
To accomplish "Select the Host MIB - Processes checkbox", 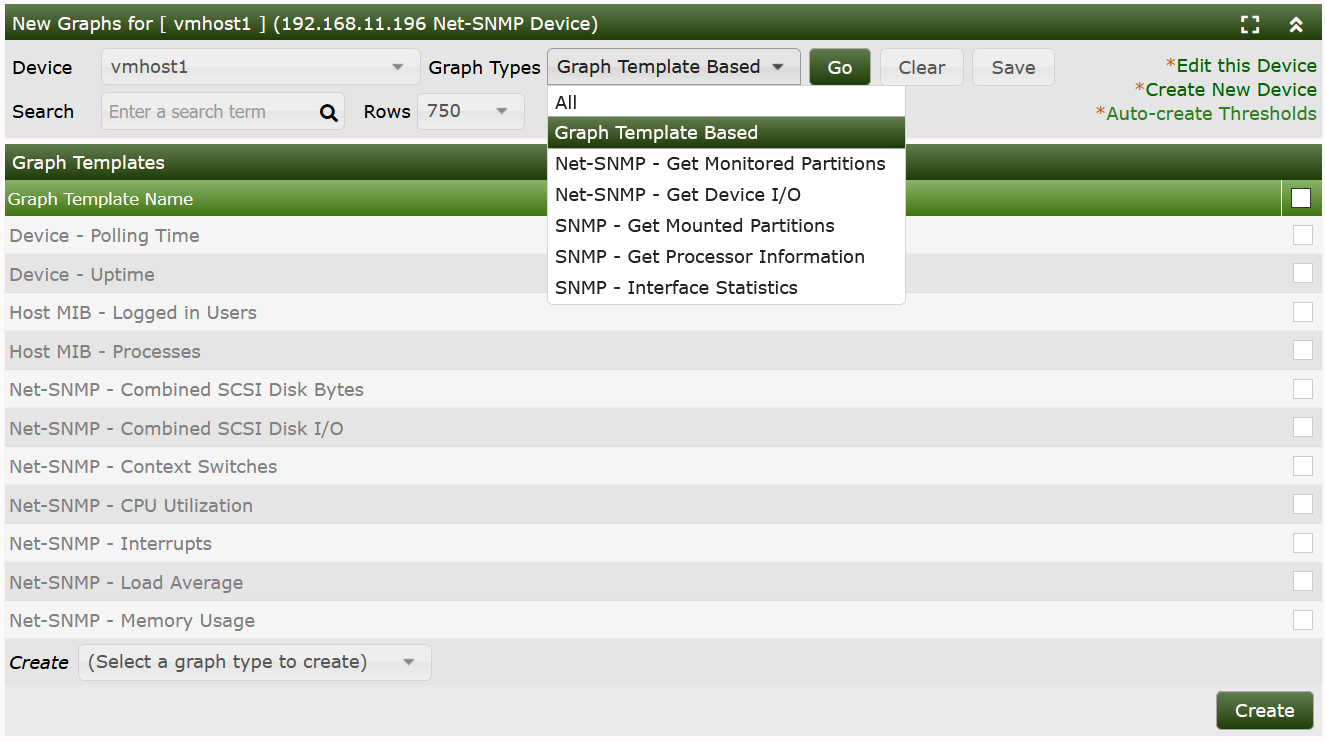I will tap(1302, 351).
